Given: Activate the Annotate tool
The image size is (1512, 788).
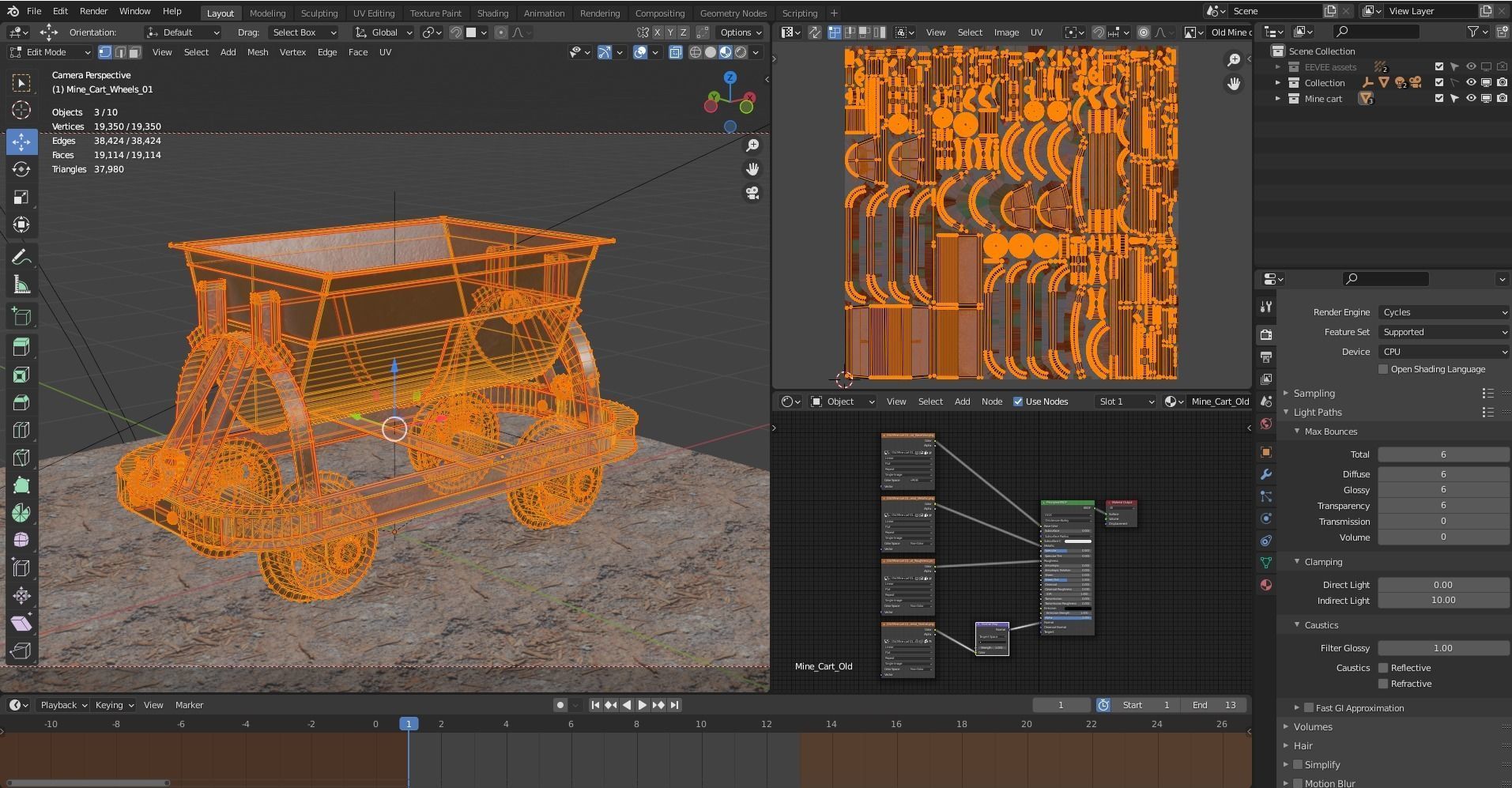Looking at the screenshot, I should [x=21, y=257].
